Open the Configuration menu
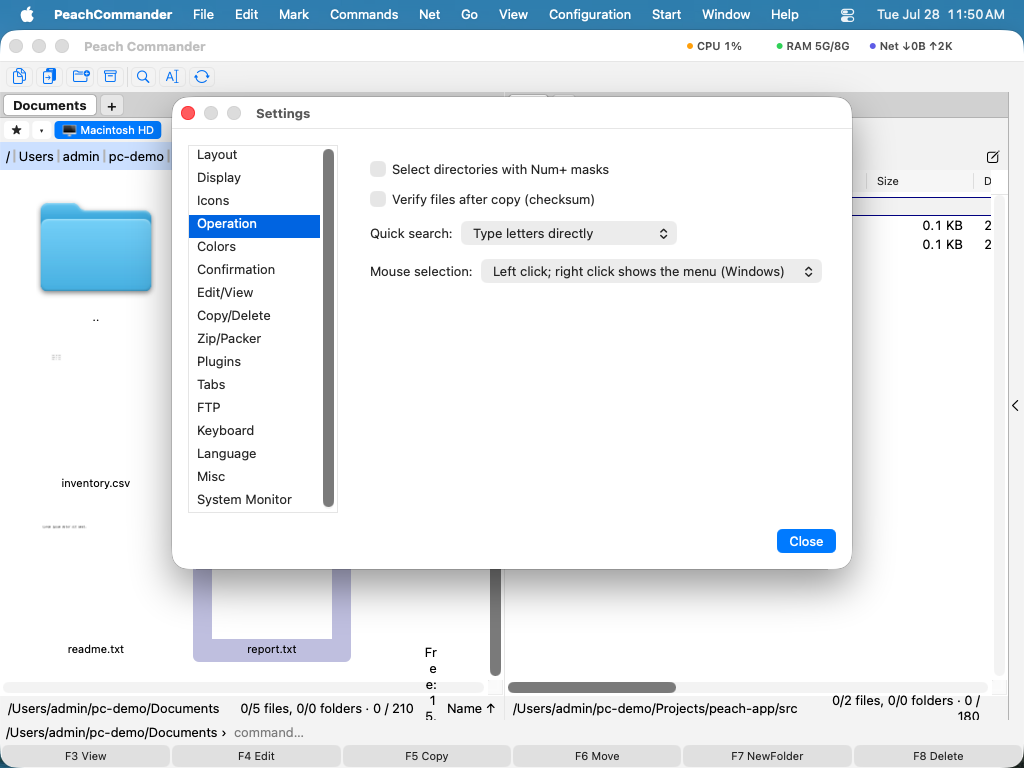The height and width of the screenshot is (768, 1024). [x=590, y=14]
